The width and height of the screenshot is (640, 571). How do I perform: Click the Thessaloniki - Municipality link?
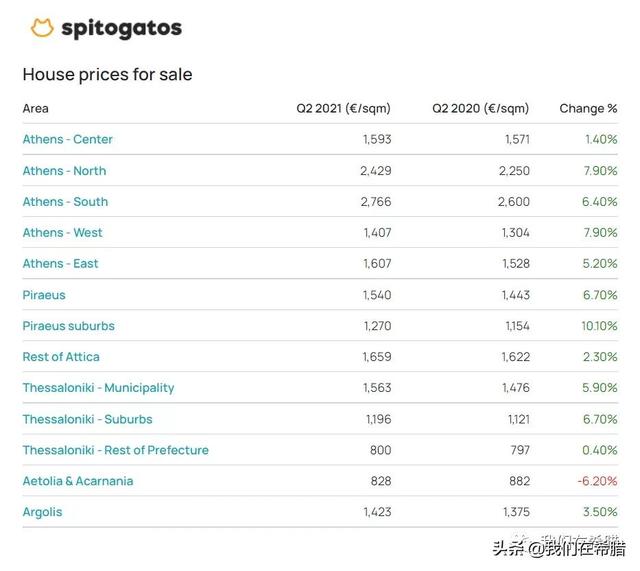click(98, 388)
